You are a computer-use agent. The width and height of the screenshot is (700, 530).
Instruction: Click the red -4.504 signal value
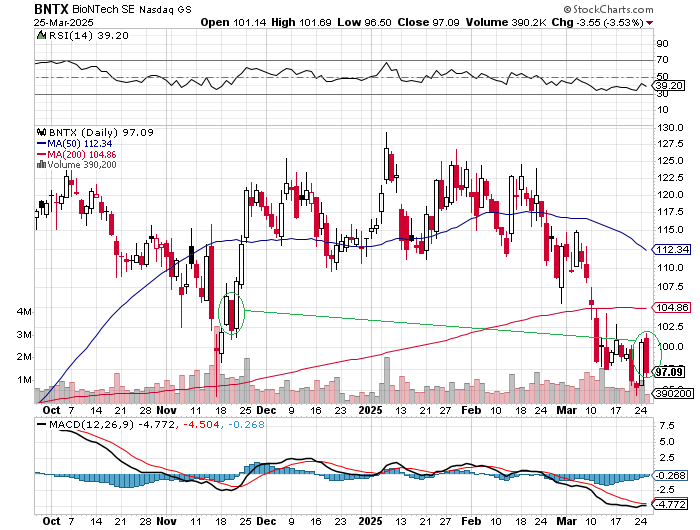(200, 424)
